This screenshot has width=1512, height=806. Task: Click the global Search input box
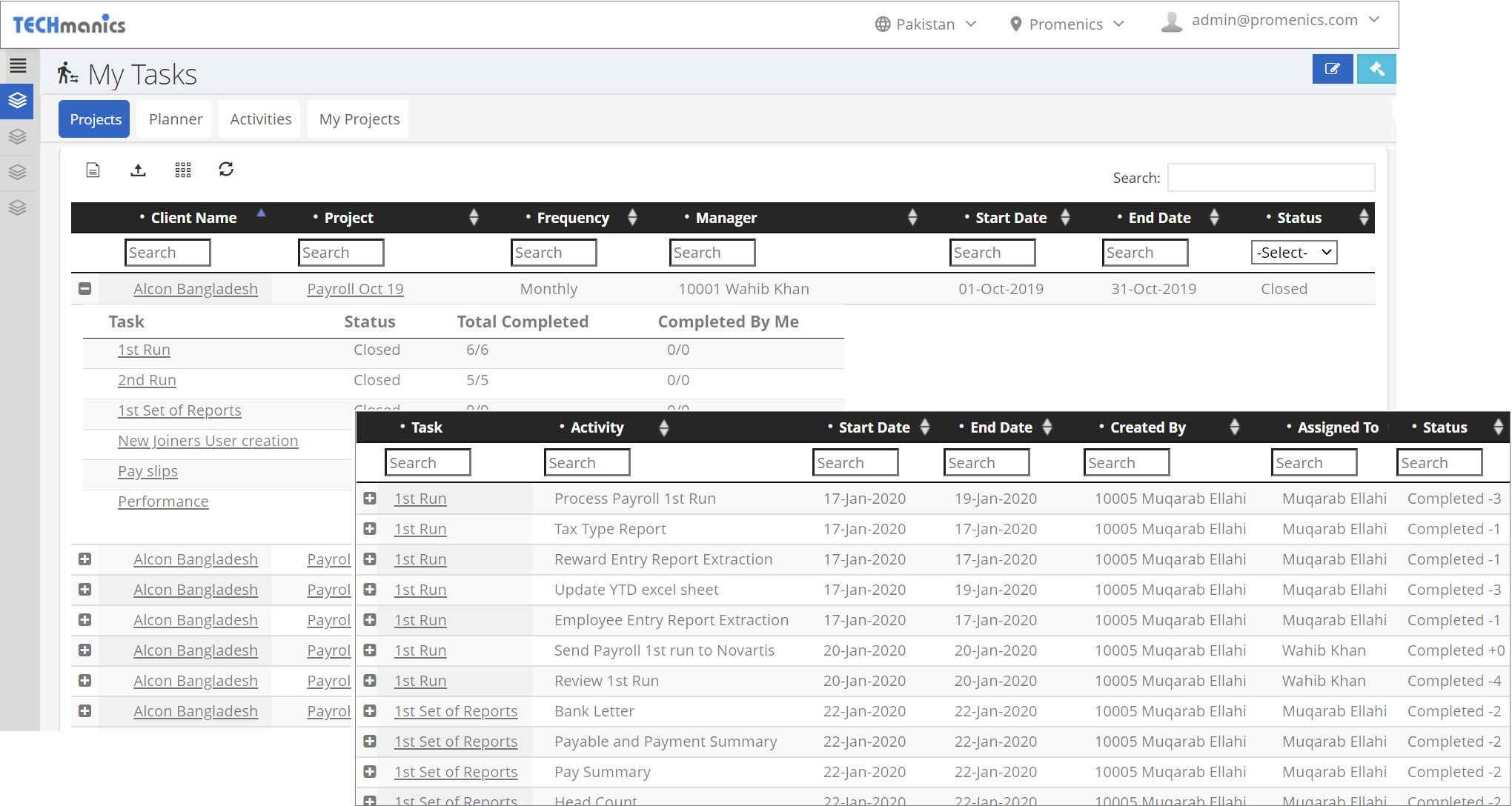[1271, 178]
